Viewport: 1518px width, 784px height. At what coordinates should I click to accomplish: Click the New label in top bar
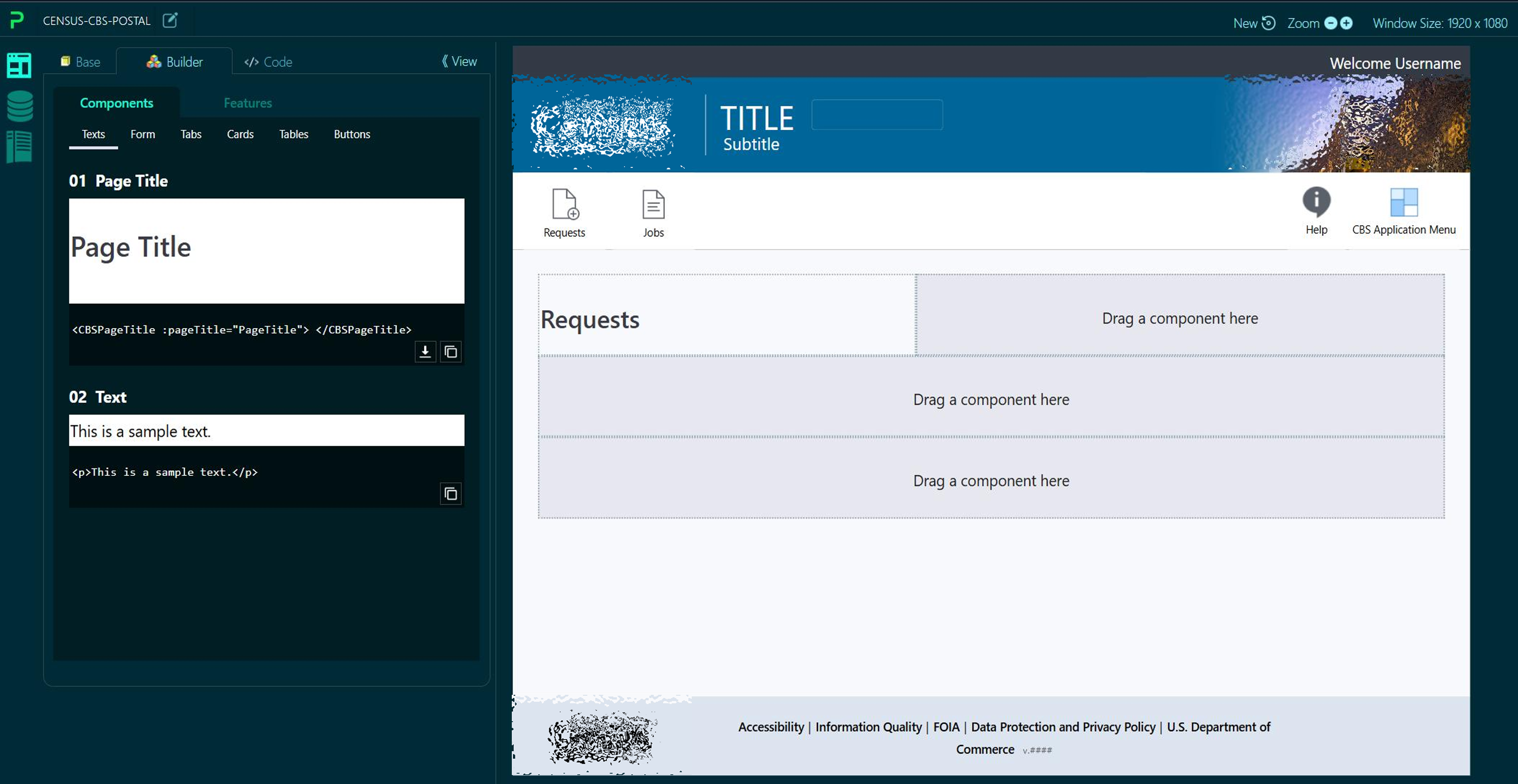click(1245, 23)
